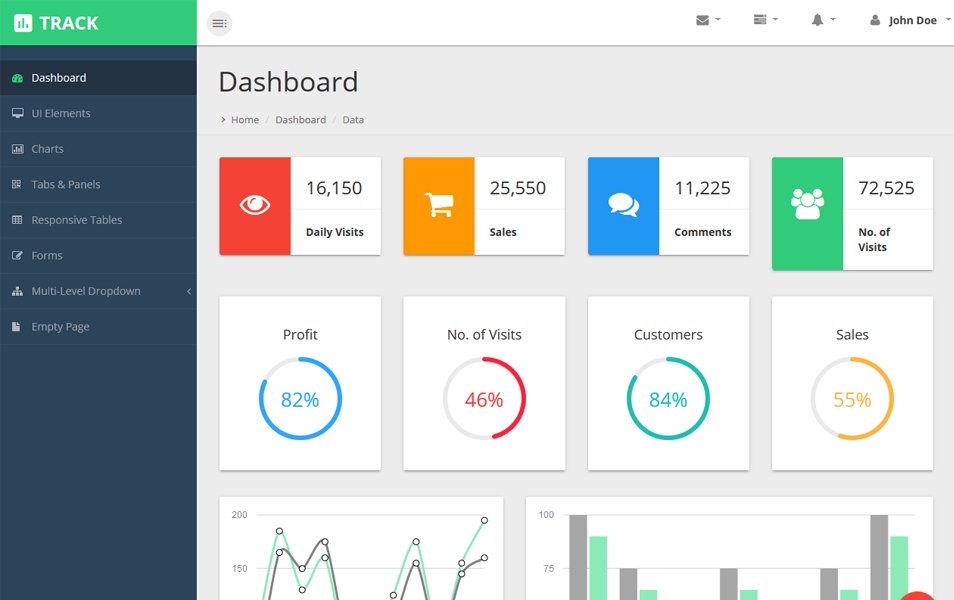
Task: Click the Comments card label
Action: click(703, 232)
